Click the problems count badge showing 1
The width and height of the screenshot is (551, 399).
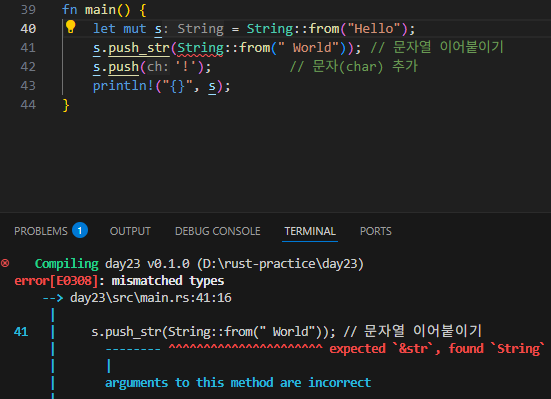click(80, 231)
